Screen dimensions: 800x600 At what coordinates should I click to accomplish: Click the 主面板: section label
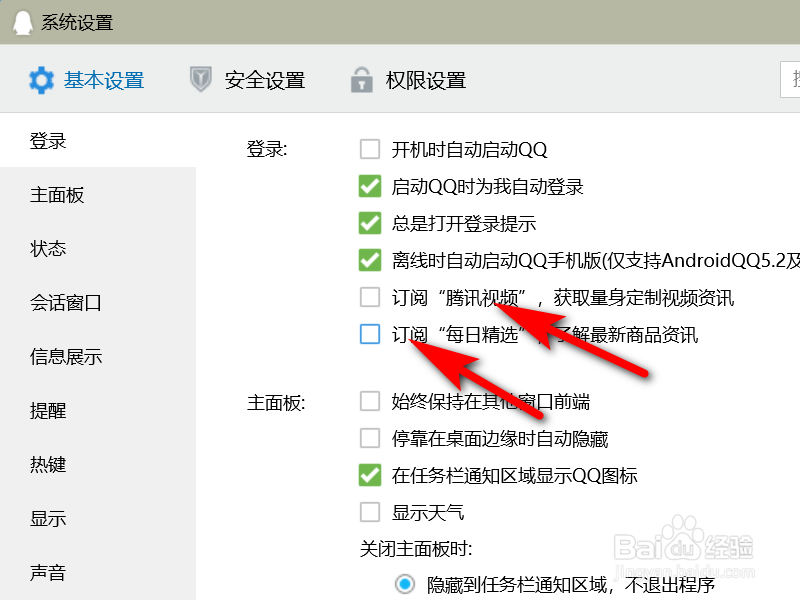point(276,403)
